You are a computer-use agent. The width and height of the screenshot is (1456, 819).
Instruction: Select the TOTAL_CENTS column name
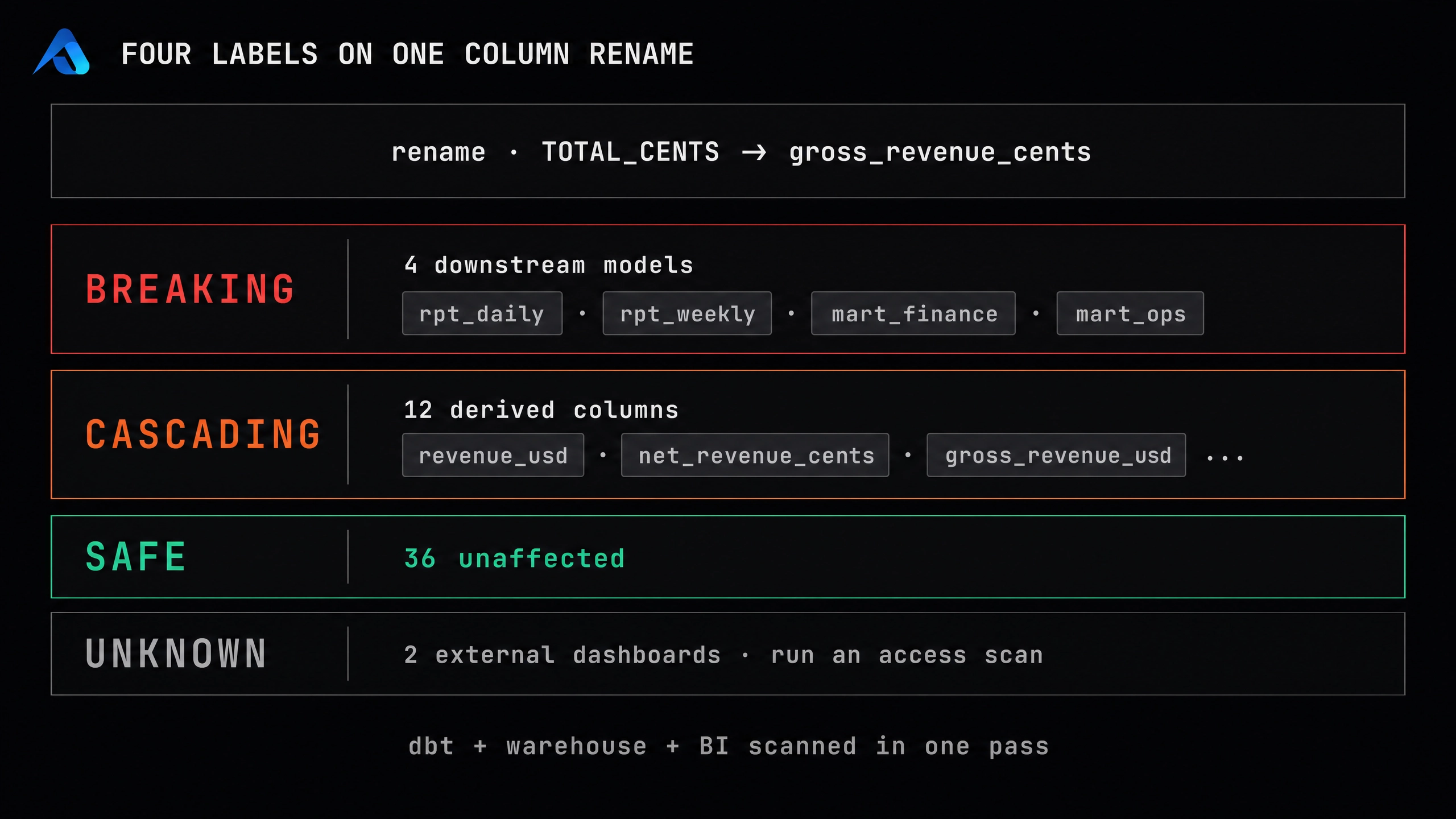tap(630, 152)
